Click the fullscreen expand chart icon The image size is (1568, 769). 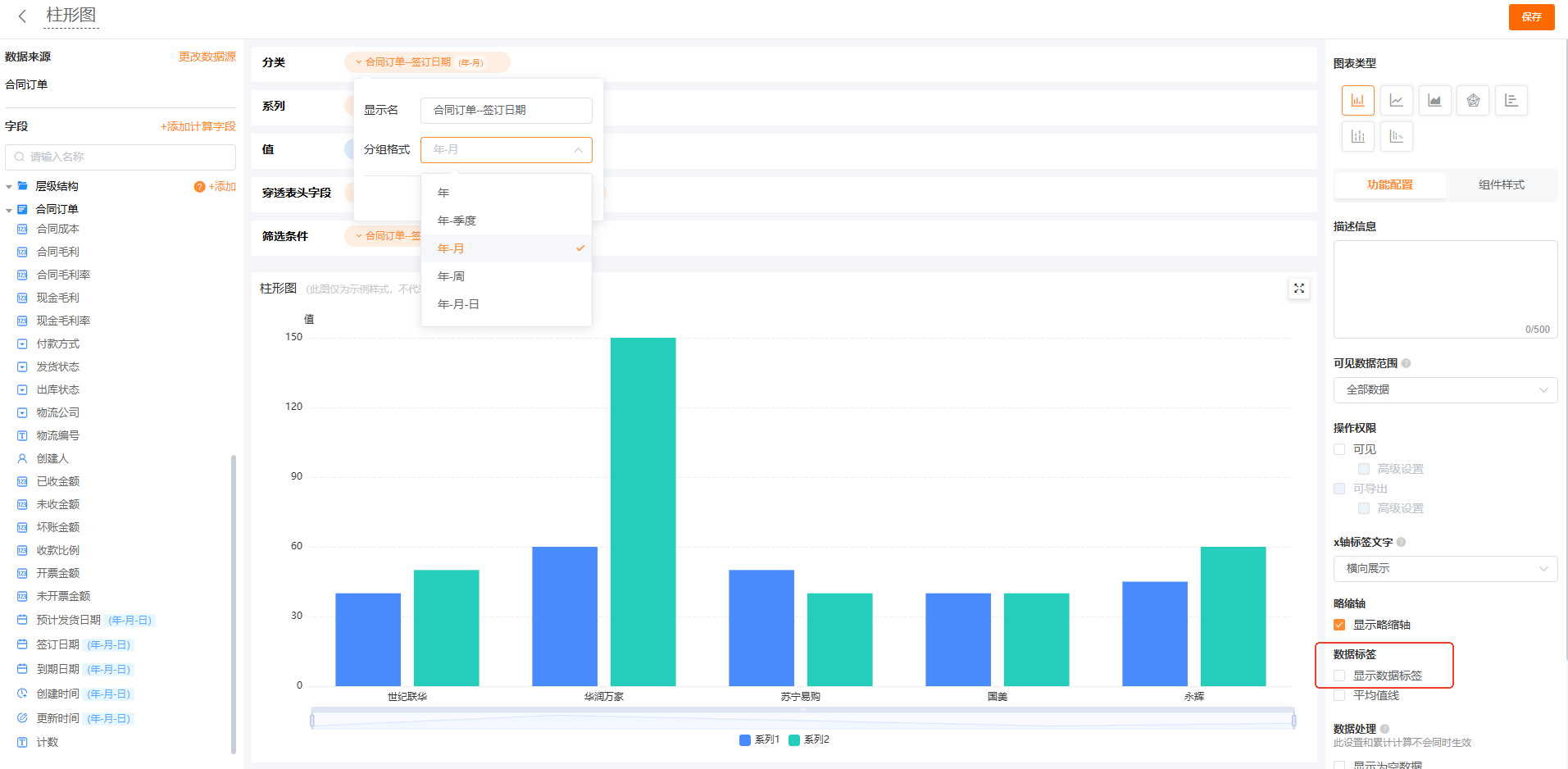coord(1298,289)
